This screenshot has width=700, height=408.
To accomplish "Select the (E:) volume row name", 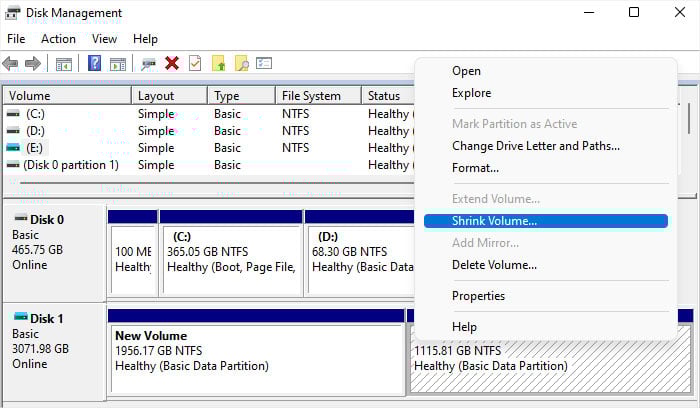I will point(35,148).
